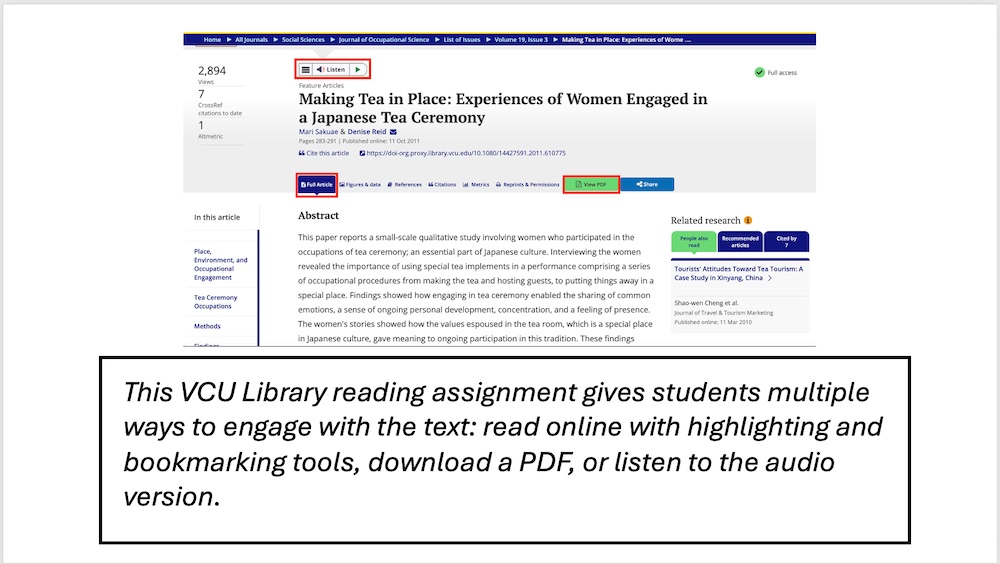Open Tourists' Attitudes Toward Tea Tourism article
Image resolution: width=1000 pixels, height=564 pixels.
[x=739, y=273]
